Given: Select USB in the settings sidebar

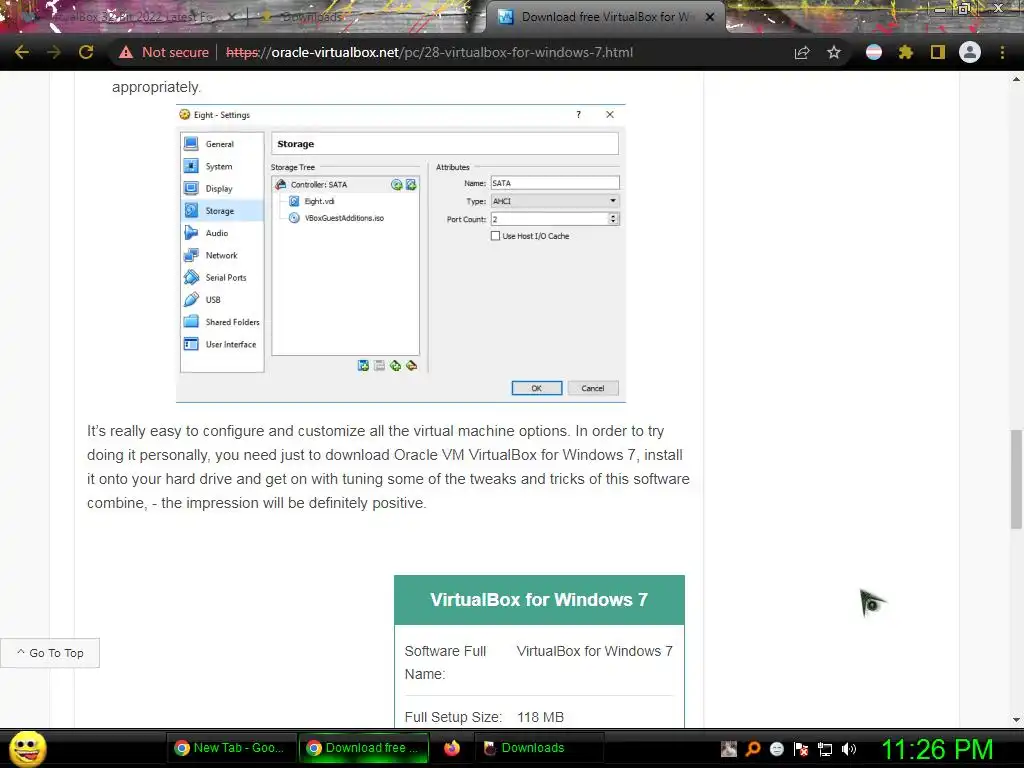Looking at the screenshot, I should pyautogui.click(x=222, y=300).
